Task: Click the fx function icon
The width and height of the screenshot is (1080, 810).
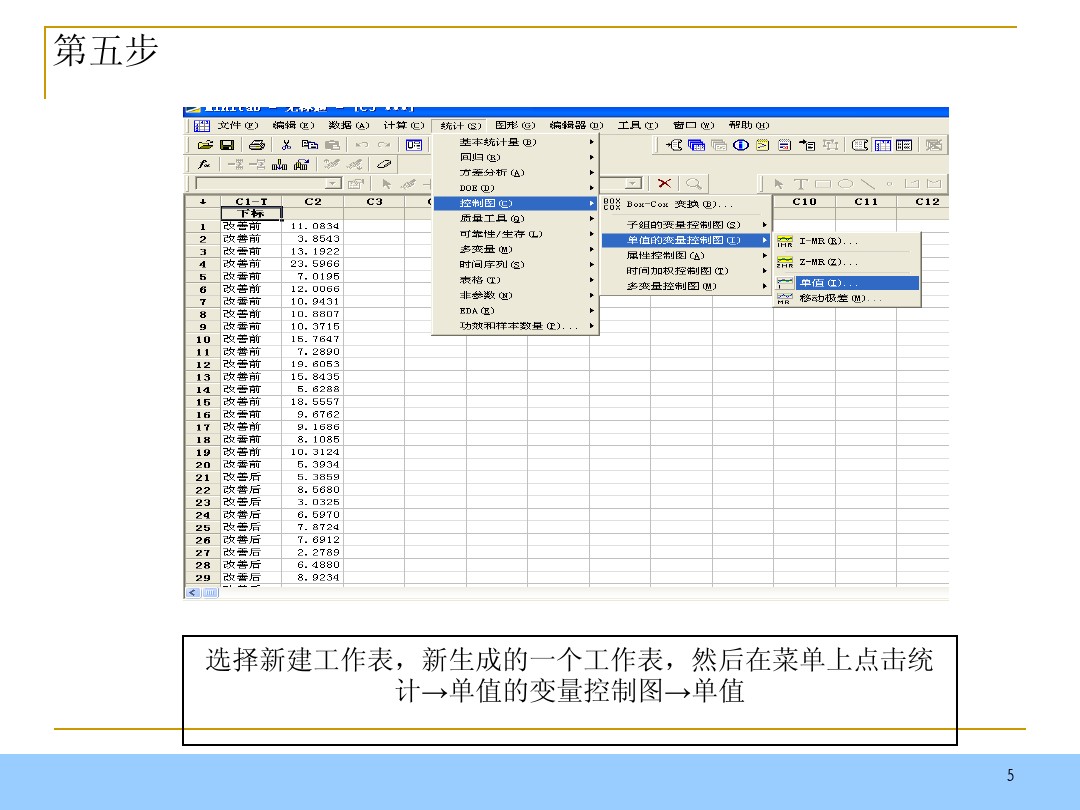Action: tap(203, 165)
